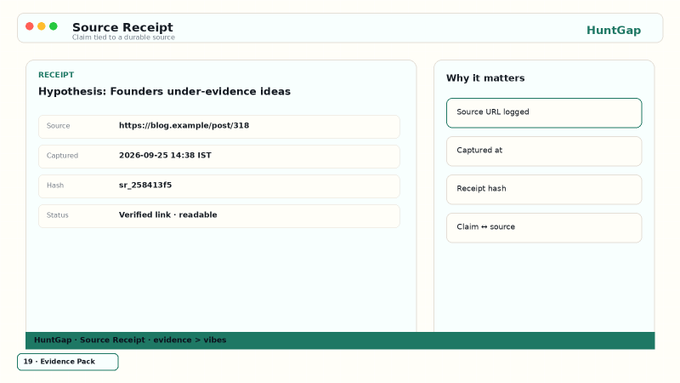
Task: Click the 'Source' field label
Action: pos(58,126)
